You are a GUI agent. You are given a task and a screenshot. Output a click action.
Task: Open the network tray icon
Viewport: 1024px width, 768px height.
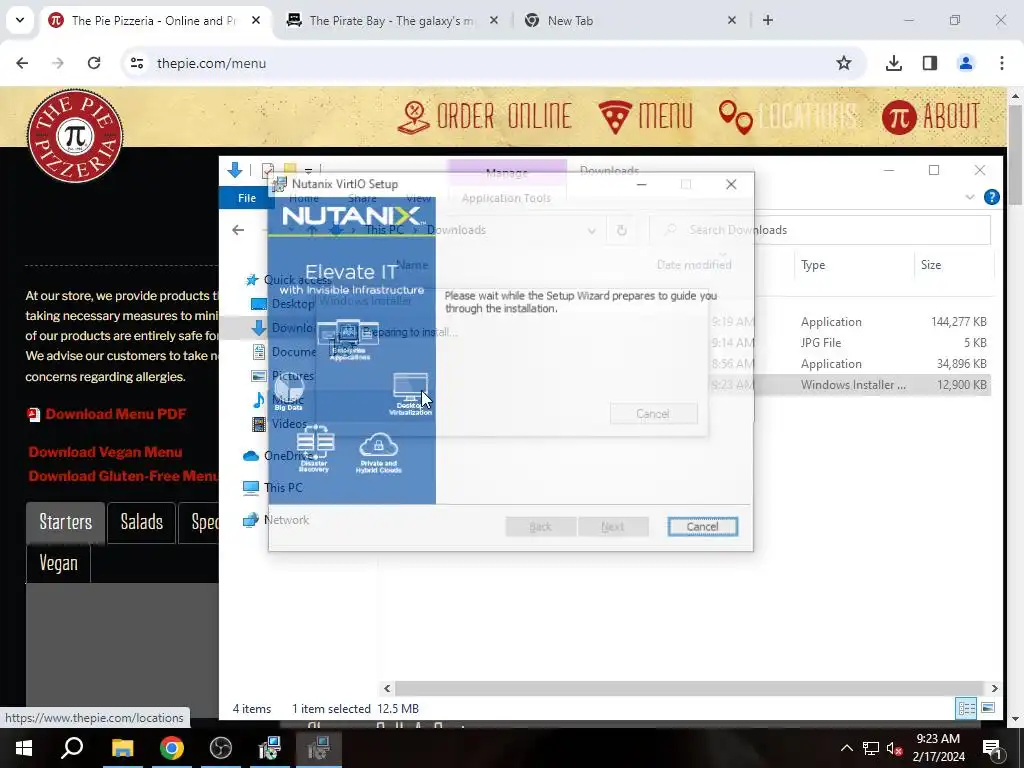click(871, 748)
